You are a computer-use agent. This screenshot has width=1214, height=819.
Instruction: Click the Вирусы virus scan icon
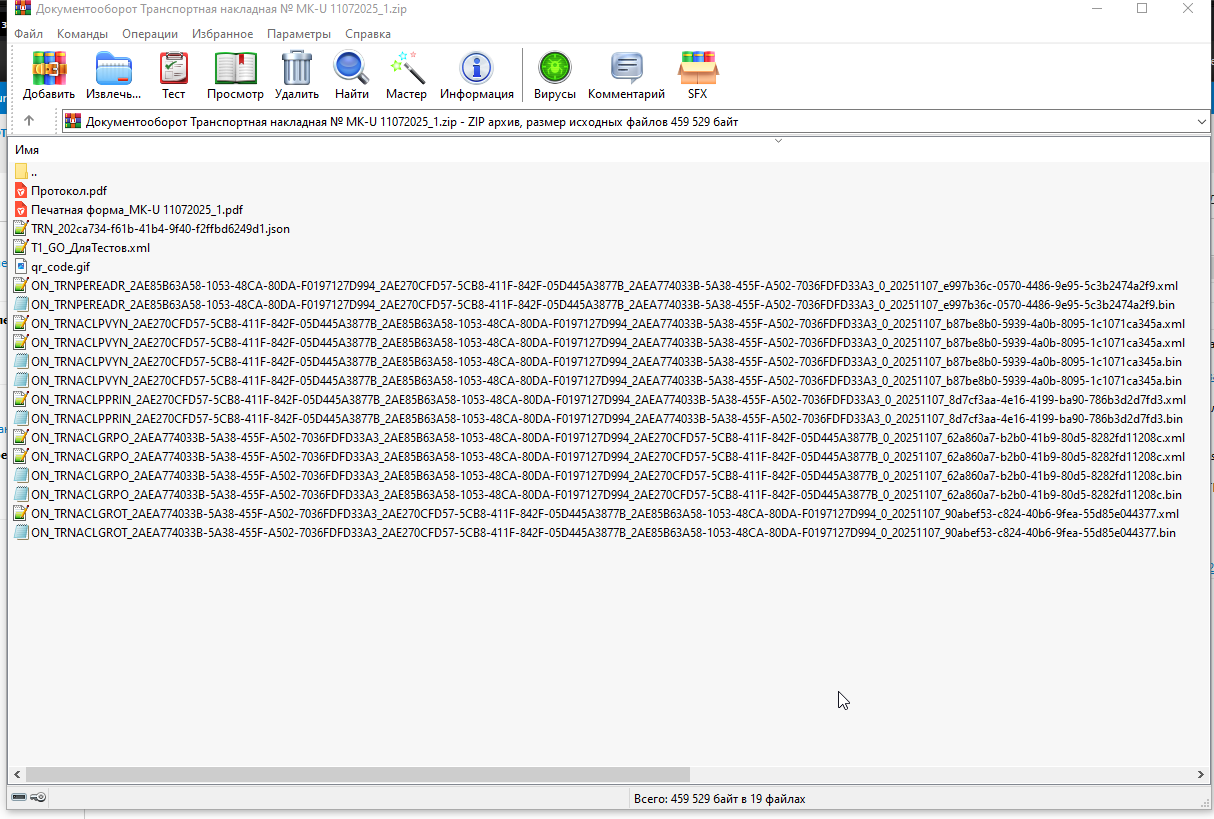click(554, 68)
